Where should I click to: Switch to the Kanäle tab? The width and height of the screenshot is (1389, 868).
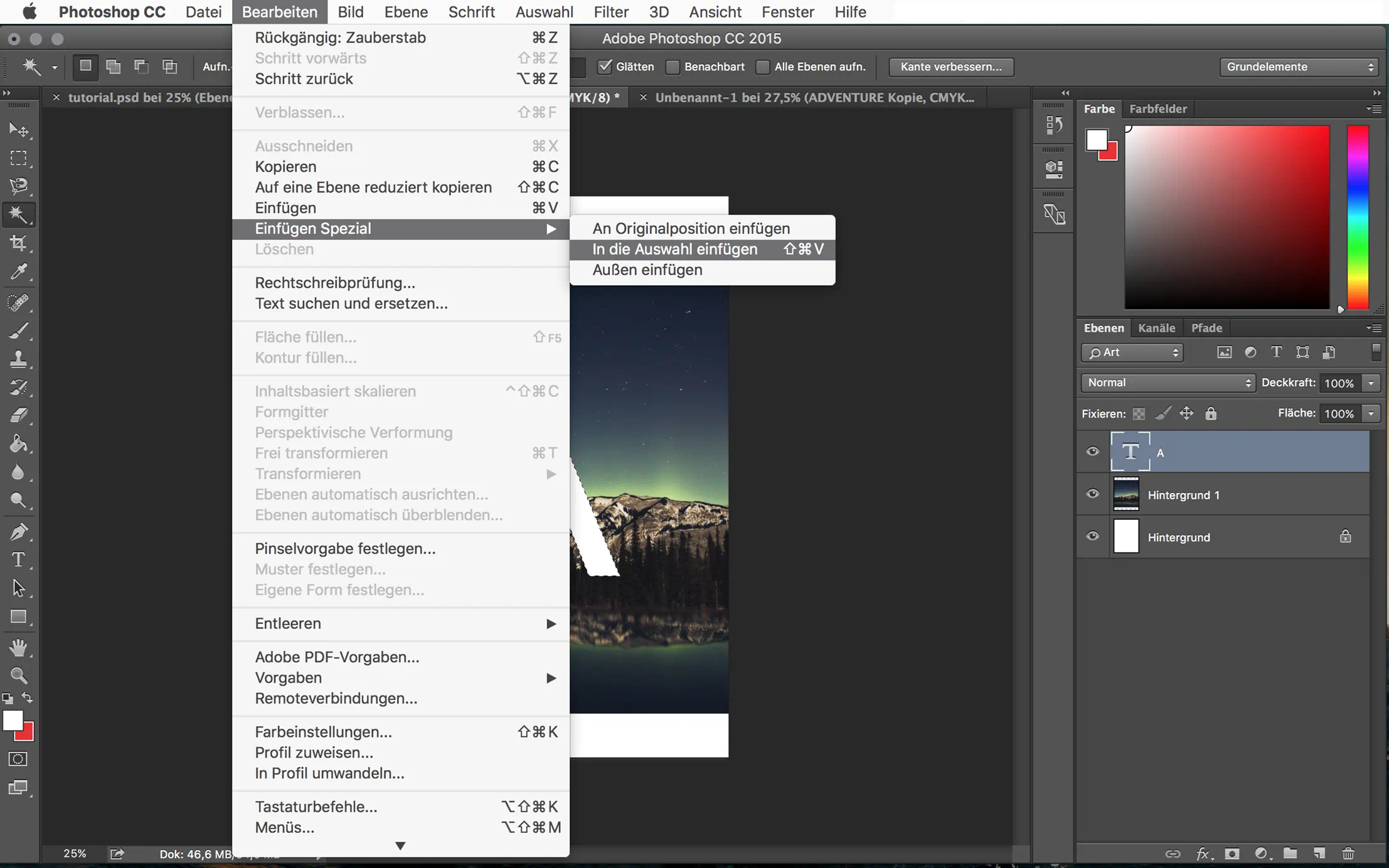(1156, 328)
